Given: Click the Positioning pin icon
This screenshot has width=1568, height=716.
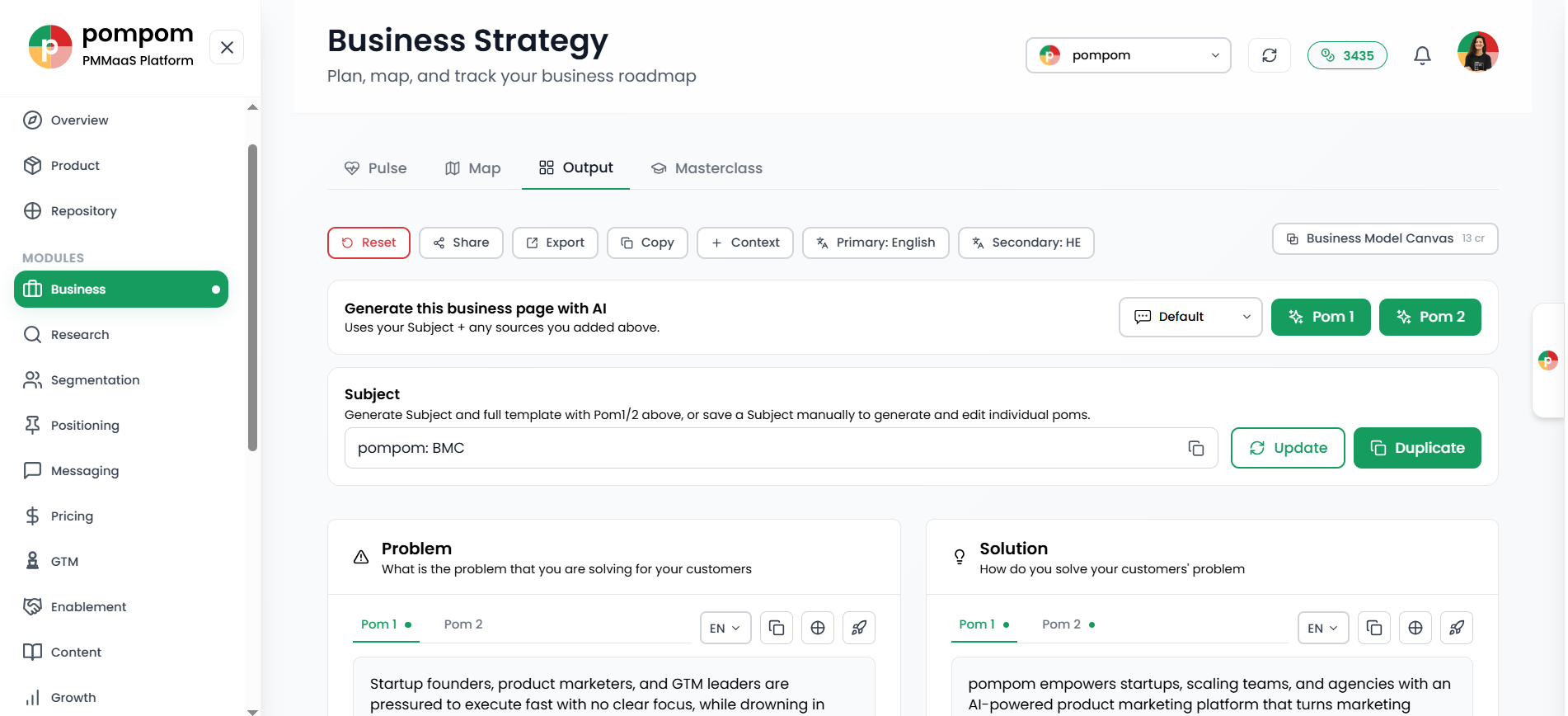Looking at the screenshot, I should coord(32,426).
